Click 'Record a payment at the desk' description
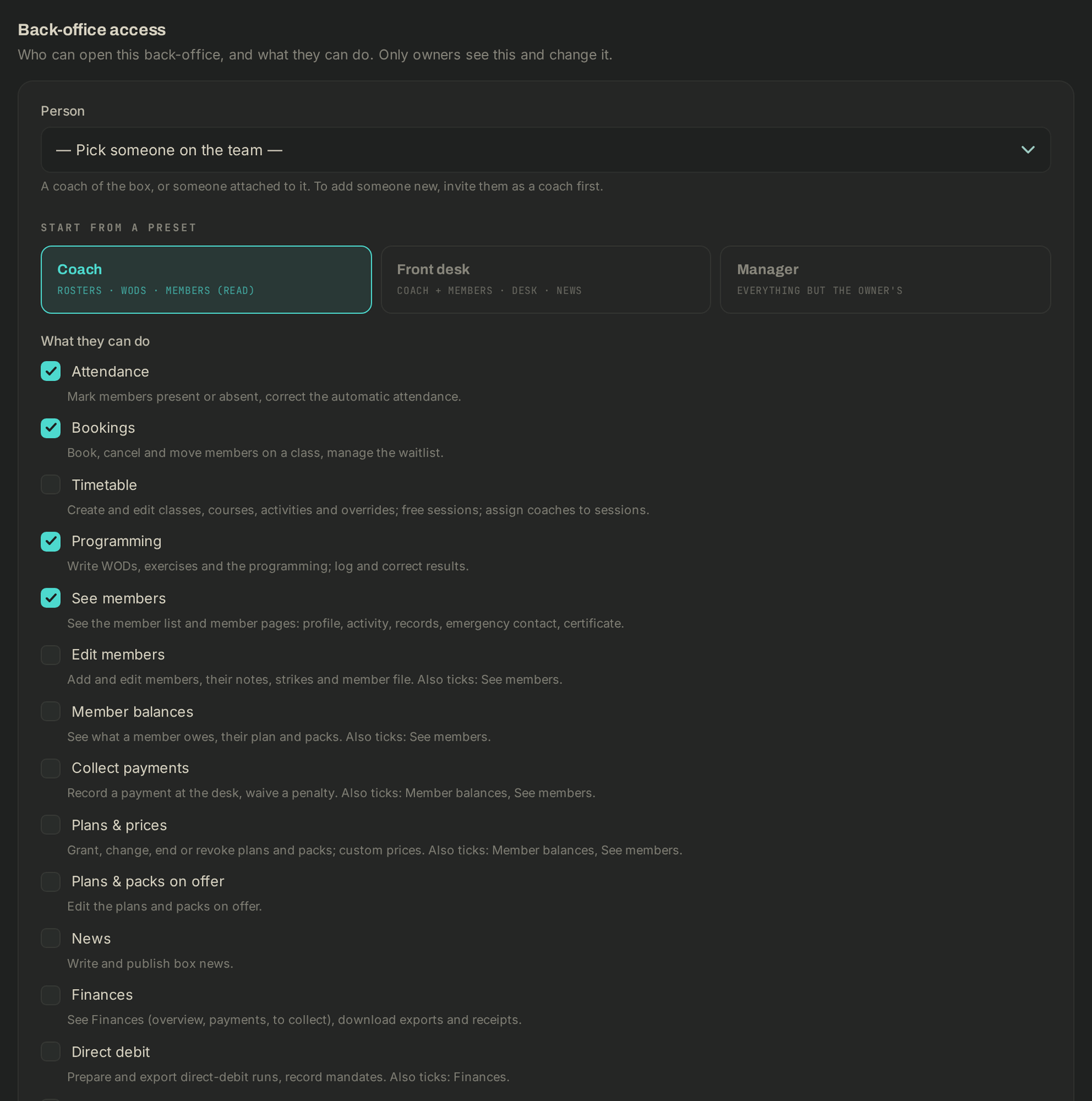 click(x=331, y=792)
